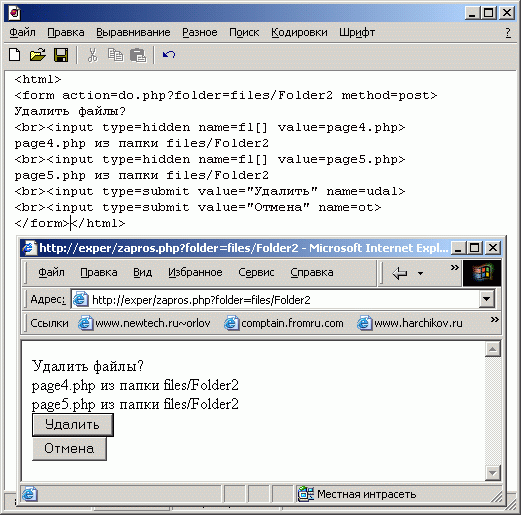This screenshot has width=521, height=515.
Task: Open a file with the folder icon
Action: point(37,55)
